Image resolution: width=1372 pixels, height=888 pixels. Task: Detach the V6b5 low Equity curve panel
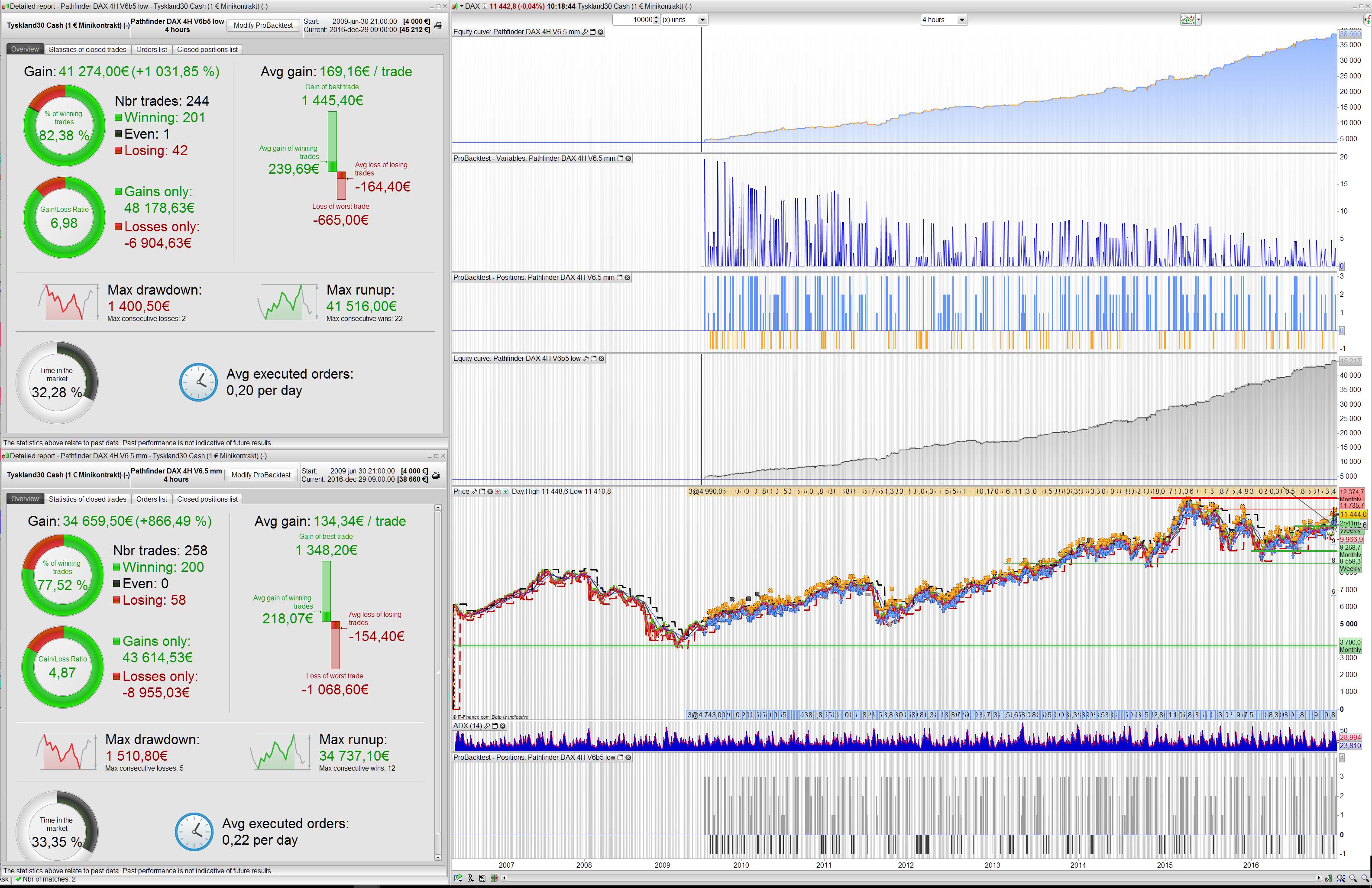pyautogui.click(x=594, y=359)
